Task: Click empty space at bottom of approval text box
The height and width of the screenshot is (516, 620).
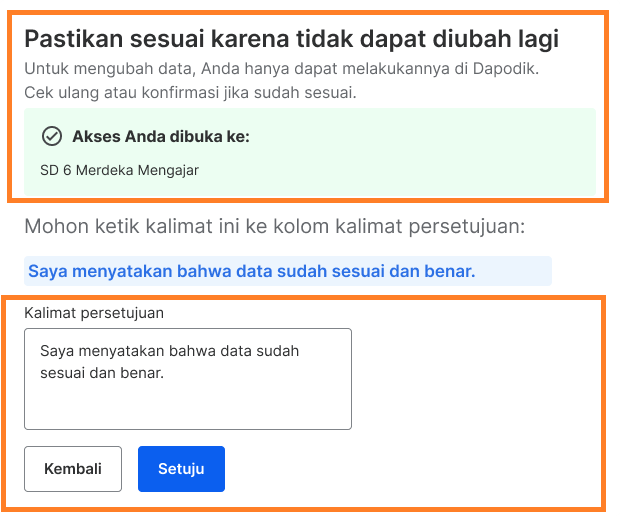Action: point(188,409)
